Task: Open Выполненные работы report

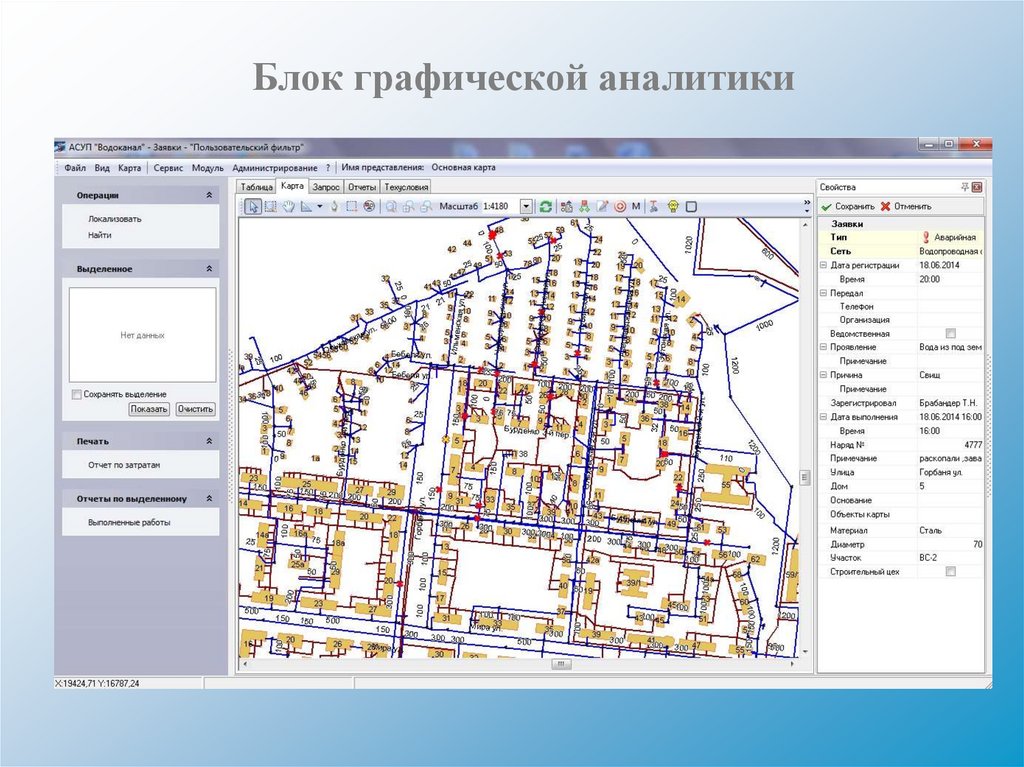Action: click(129, 523)
